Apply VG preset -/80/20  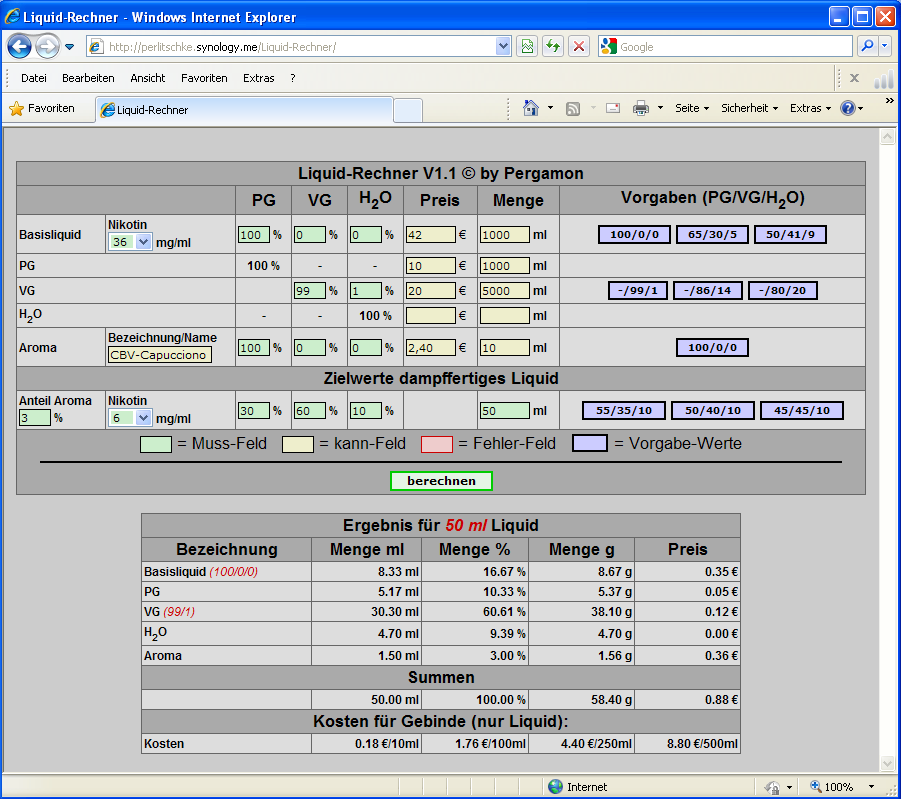tap(782, 290)
